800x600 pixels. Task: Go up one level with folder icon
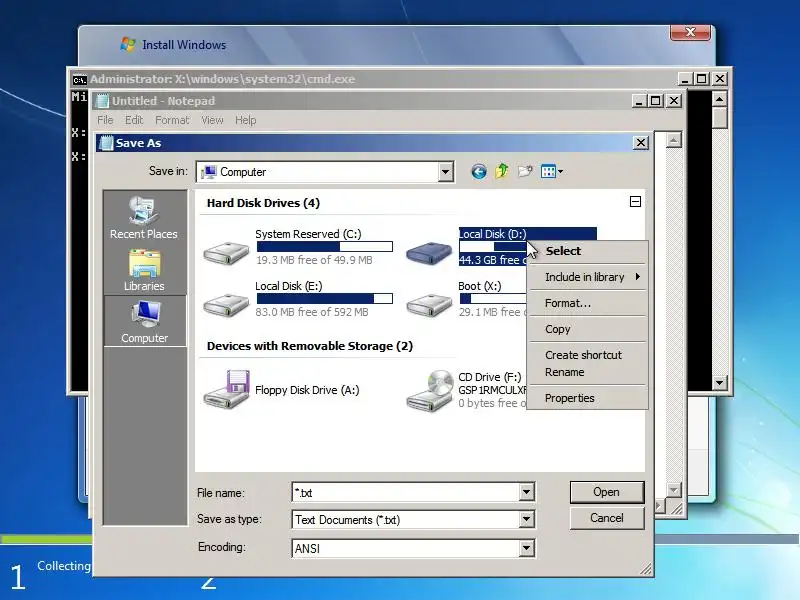pyautogui.click(x=502, y=171)
